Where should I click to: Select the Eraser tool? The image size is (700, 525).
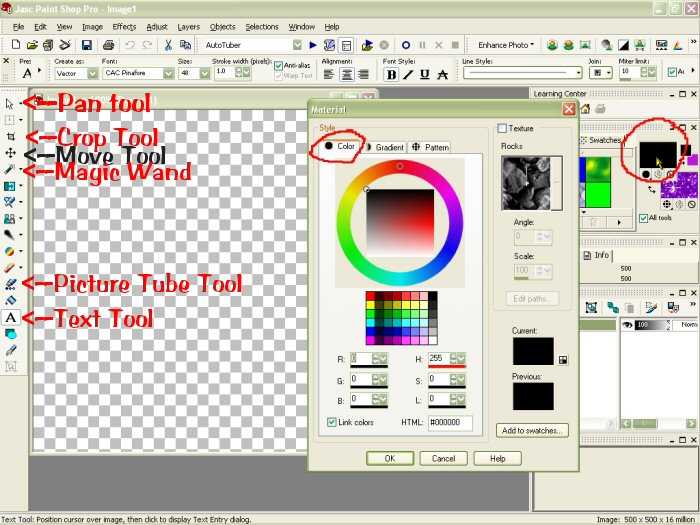click(x=10, y=268)
